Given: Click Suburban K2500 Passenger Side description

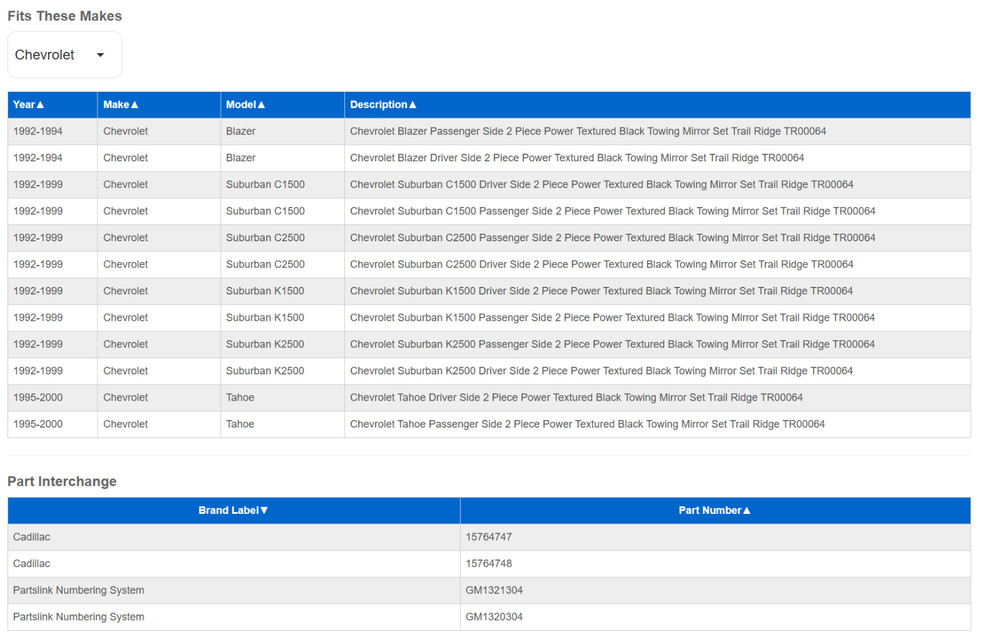Looking at the screenshot, I should pos(612,344).
